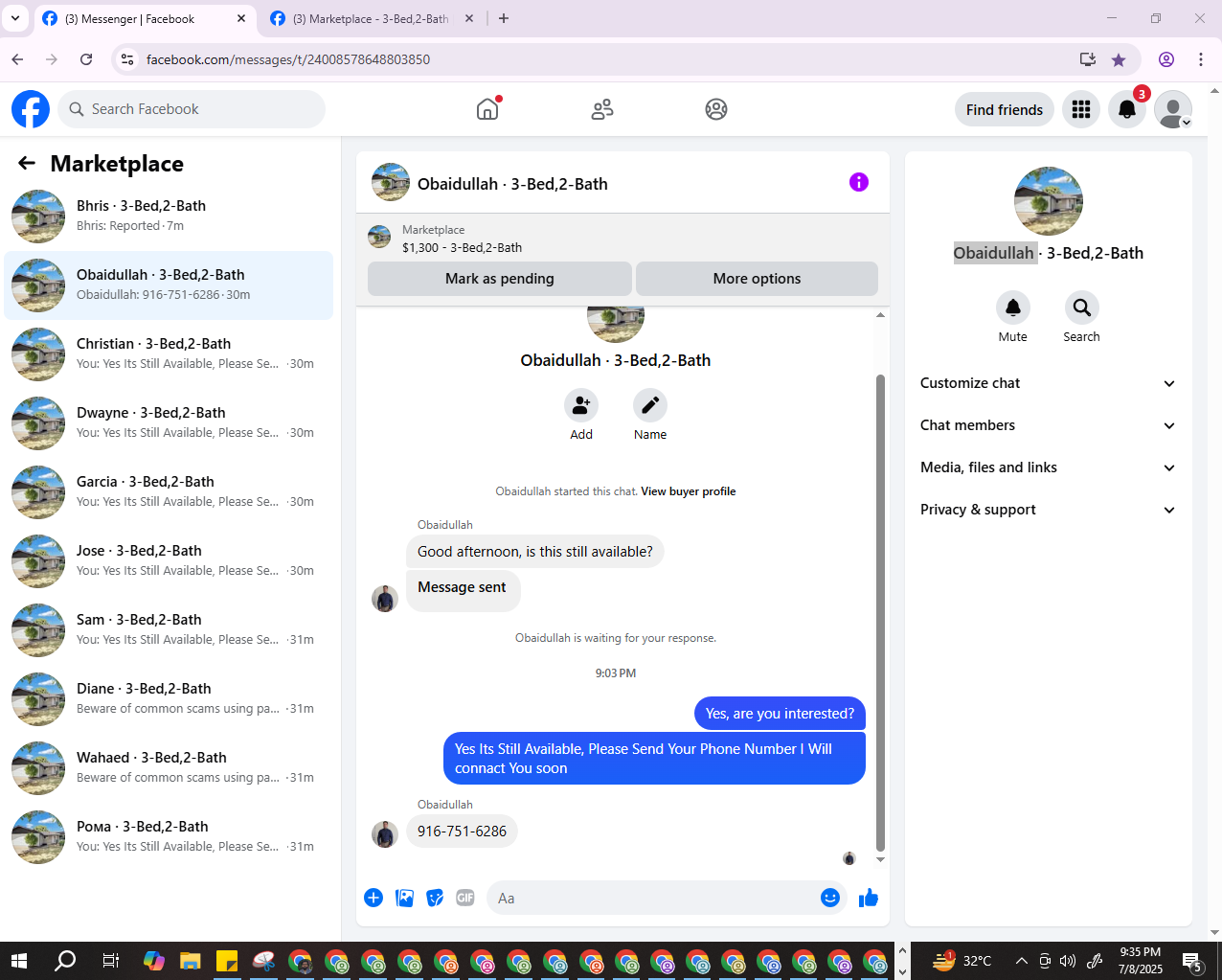Open the Friends icon in top navigation
1222x980 pixels.
(x=602, y=109)
